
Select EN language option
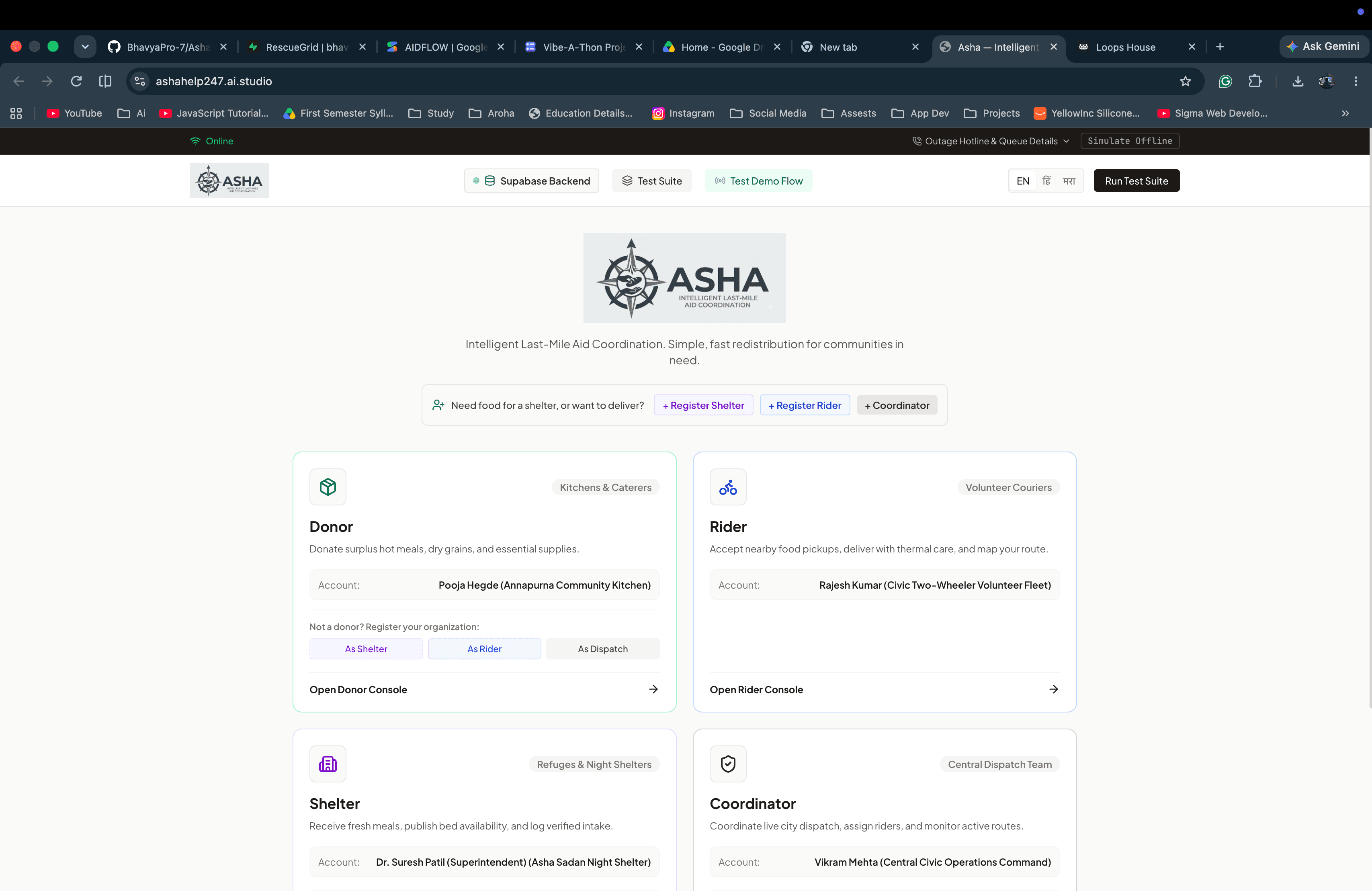(x=1023, y=181)
